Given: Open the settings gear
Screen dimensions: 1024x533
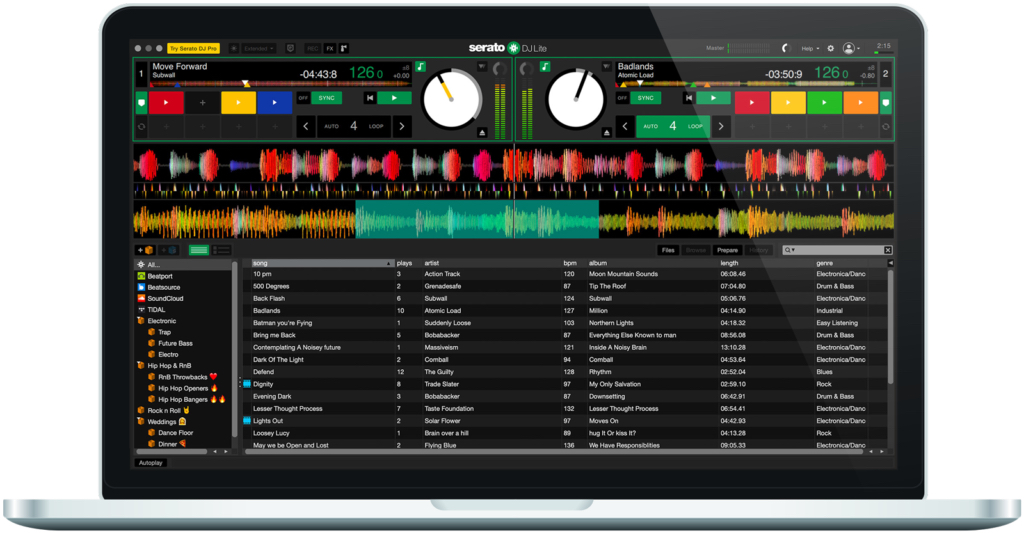Looking at the screenshot, I should pyautogui.click(x=831, y=48).
